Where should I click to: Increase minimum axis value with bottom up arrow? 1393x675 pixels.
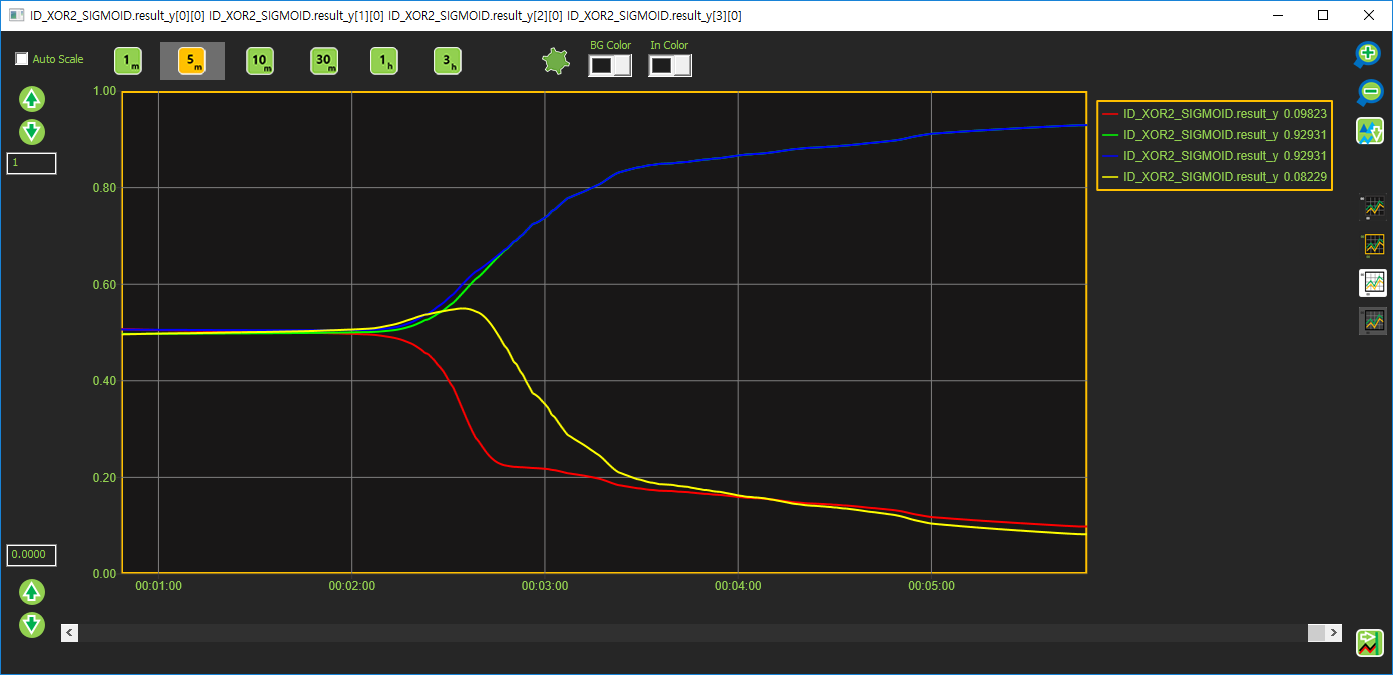tap(32, 592)
